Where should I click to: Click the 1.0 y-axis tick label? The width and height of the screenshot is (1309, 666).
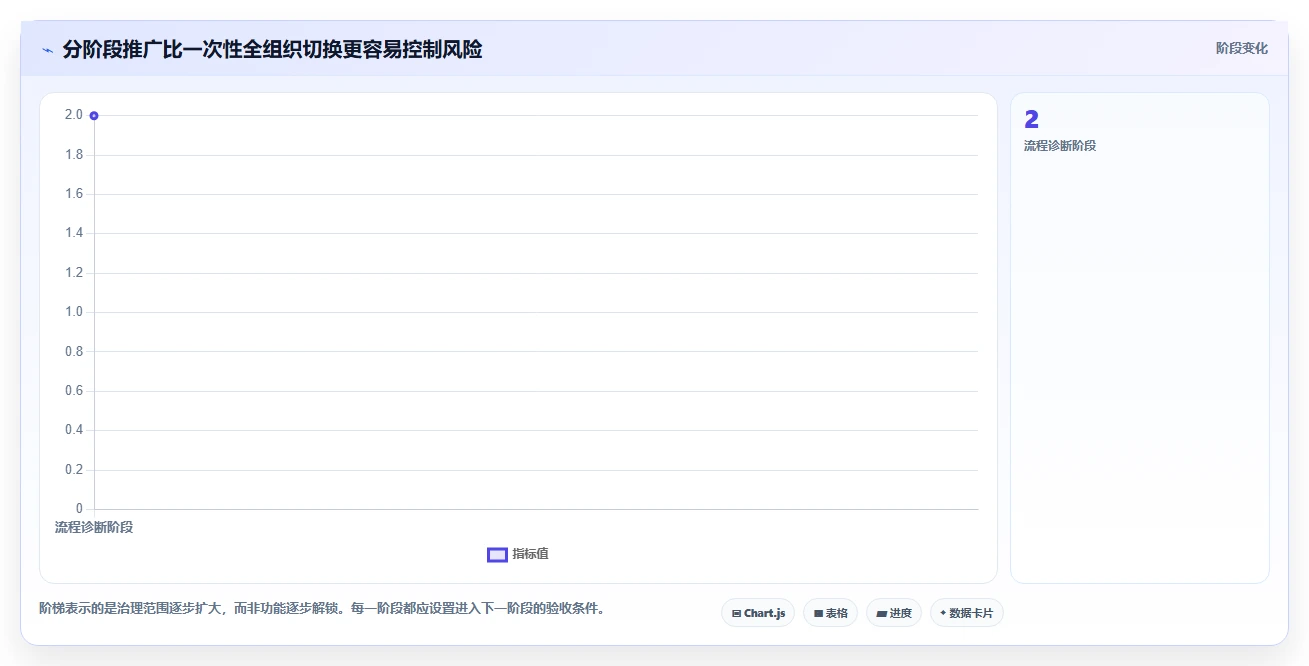(73, 312)
